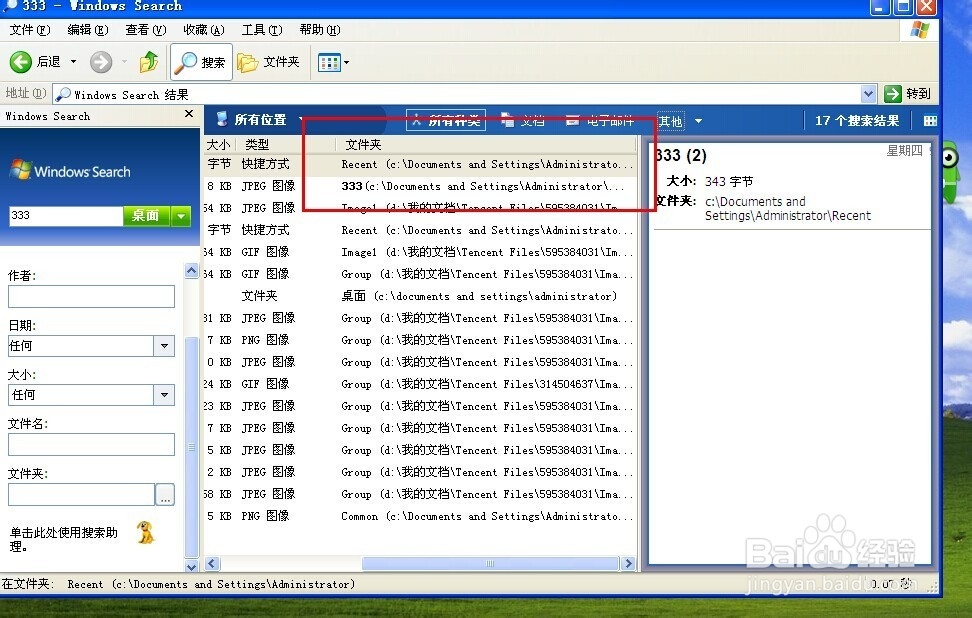Select the 2 KB JPEG 图像 row
972x618 pixels.
(x=420, y=472)
